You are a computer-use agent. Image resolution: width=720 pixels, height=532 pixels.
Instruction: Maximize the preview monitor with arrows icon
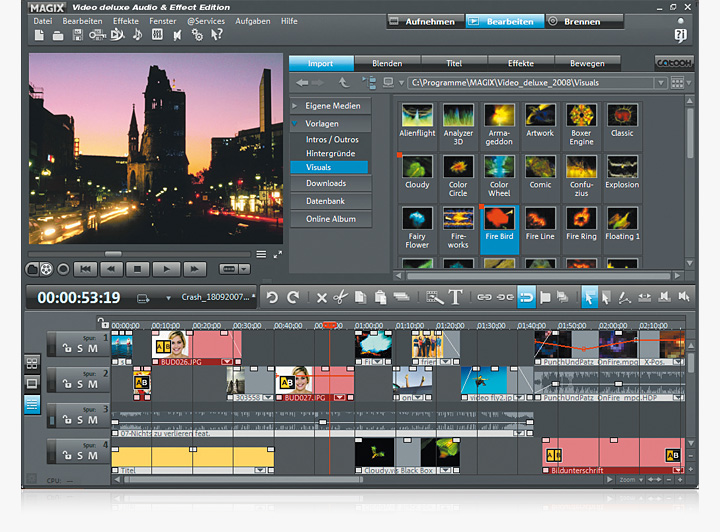pyautogui.click(x=278, y=254)
